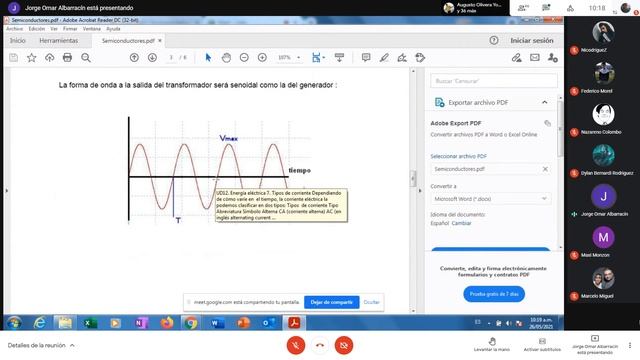Click the cloud upload icon
Viewport: 640px width, 360px height.
(x=49, y=58)
